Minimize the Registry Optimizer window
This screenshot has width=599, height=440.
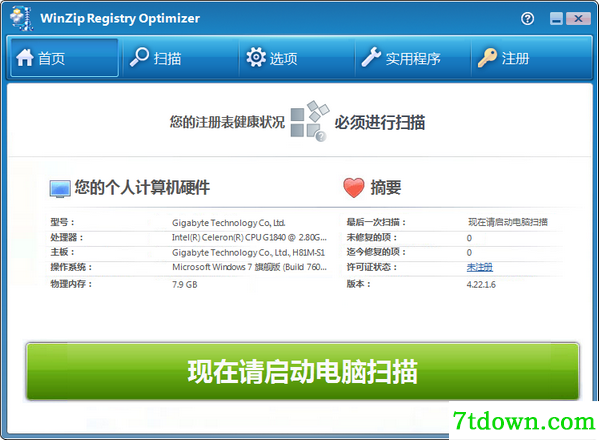(557, 18)
